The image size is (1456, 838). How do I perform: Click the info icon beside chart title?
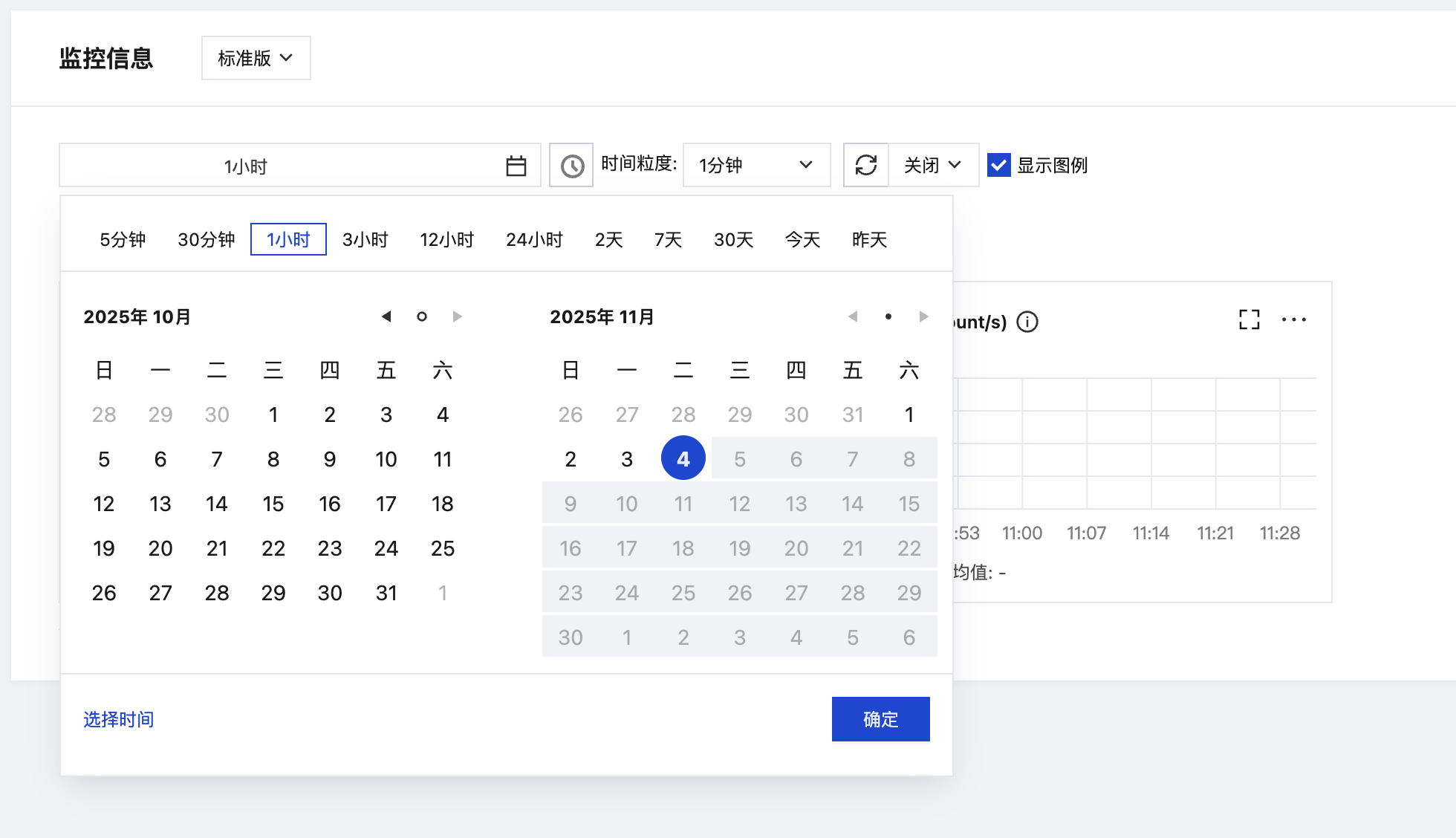(1027, 322)
